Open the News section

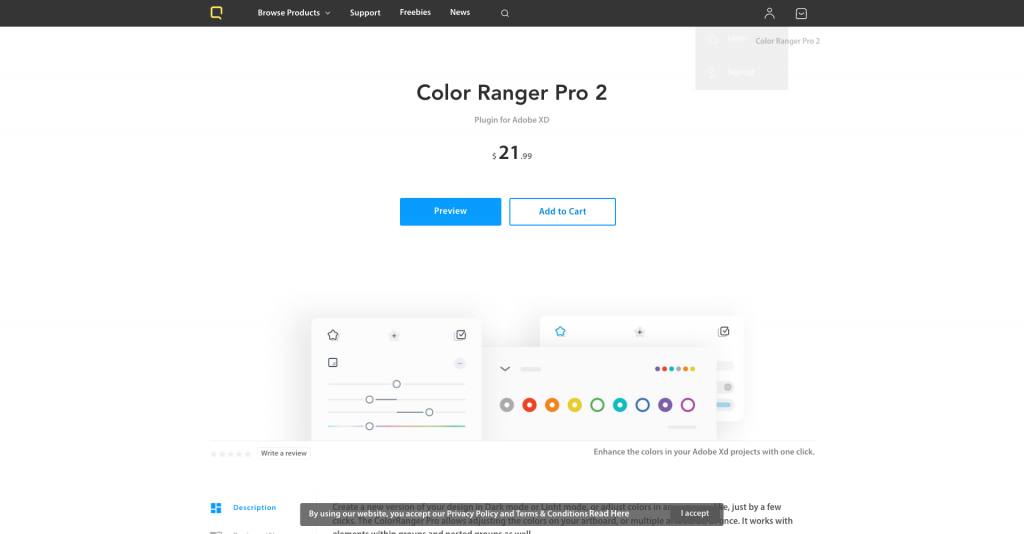click(x=460, y=12)
